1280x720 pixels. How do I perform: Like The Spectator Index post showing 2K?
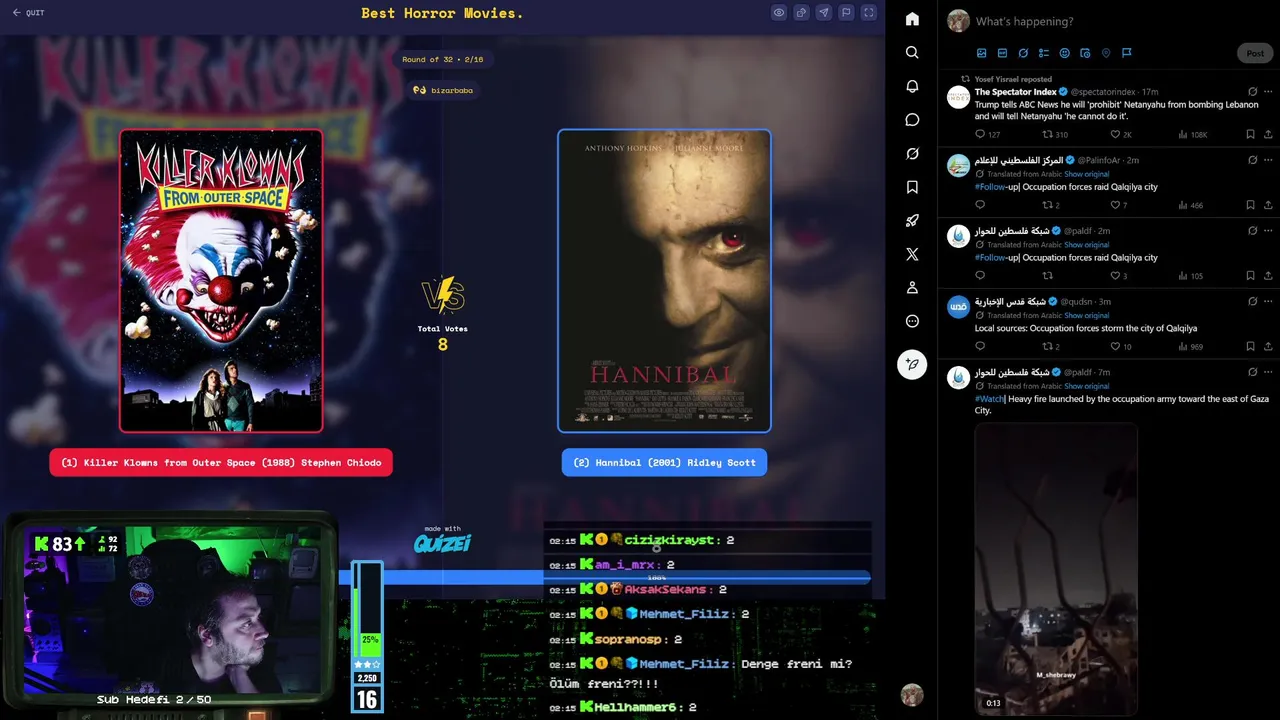pyautogui.click(x=1121, y=134)
